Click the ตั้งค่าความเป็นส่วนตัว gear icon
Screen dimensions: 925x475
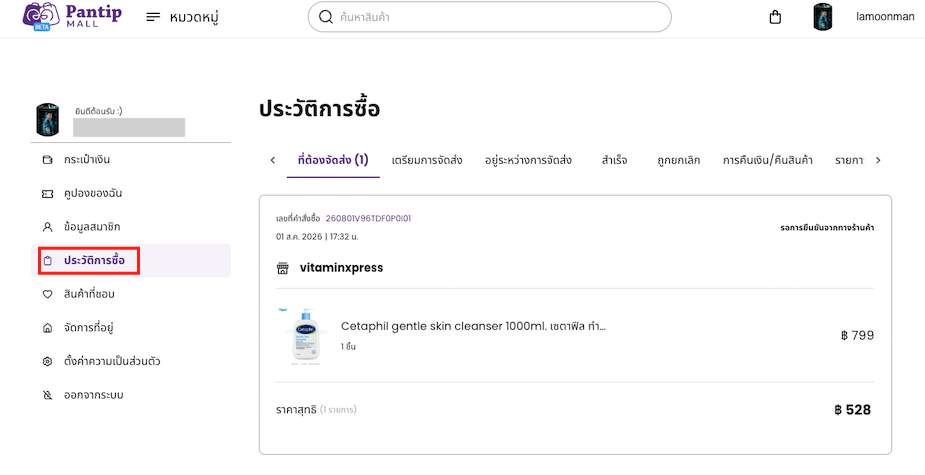click(48, 361)
